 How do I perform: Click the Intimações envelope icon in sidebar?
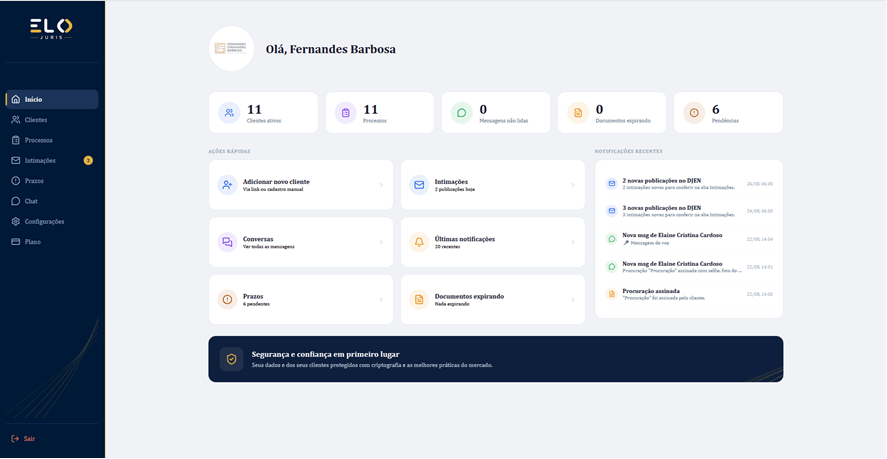pyautogui.click(x=16, y=161)
